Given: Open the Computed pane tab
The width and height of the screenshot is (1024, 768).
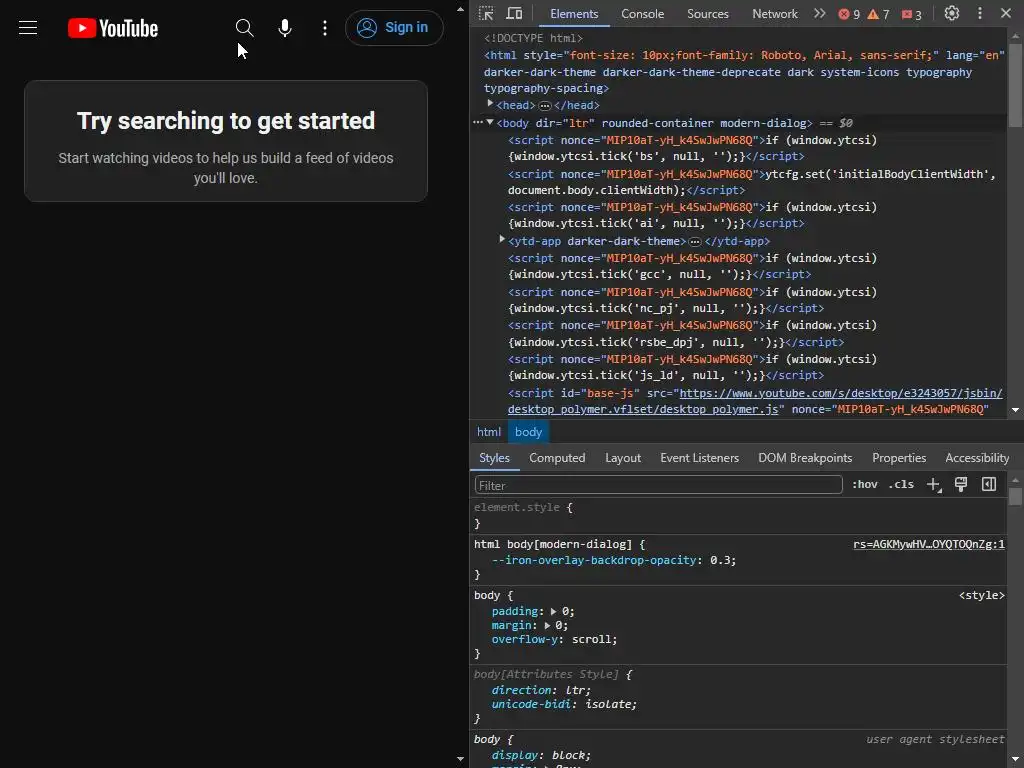Looking at the screenshot, I should tap(557, 458).
